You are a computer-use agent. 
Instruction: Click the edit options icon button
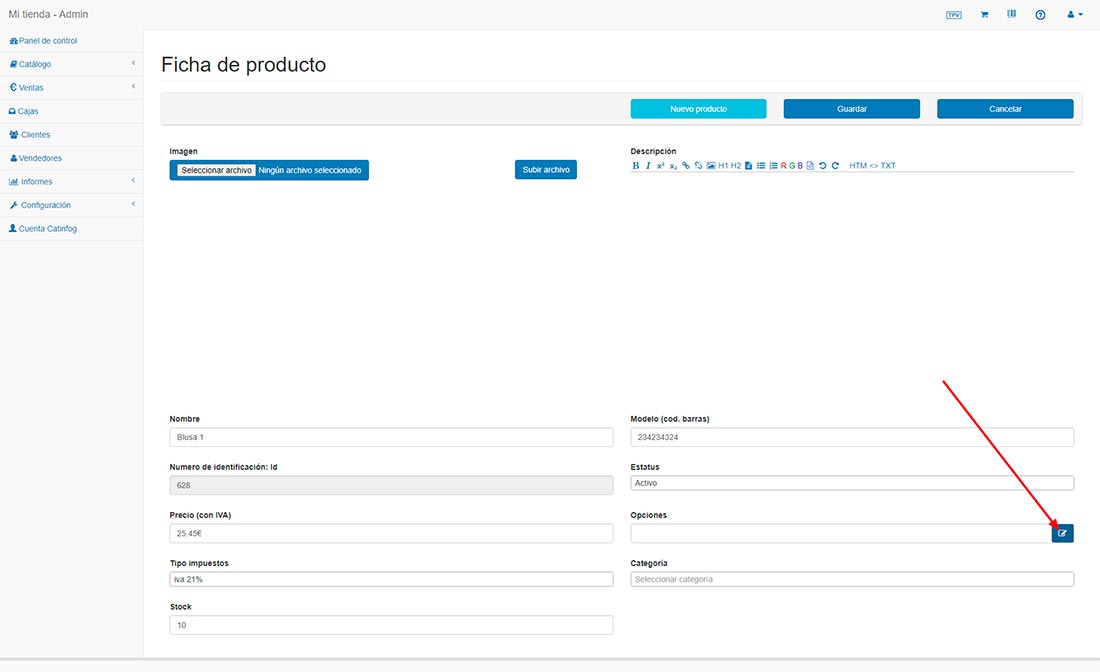coord(1062,533)
